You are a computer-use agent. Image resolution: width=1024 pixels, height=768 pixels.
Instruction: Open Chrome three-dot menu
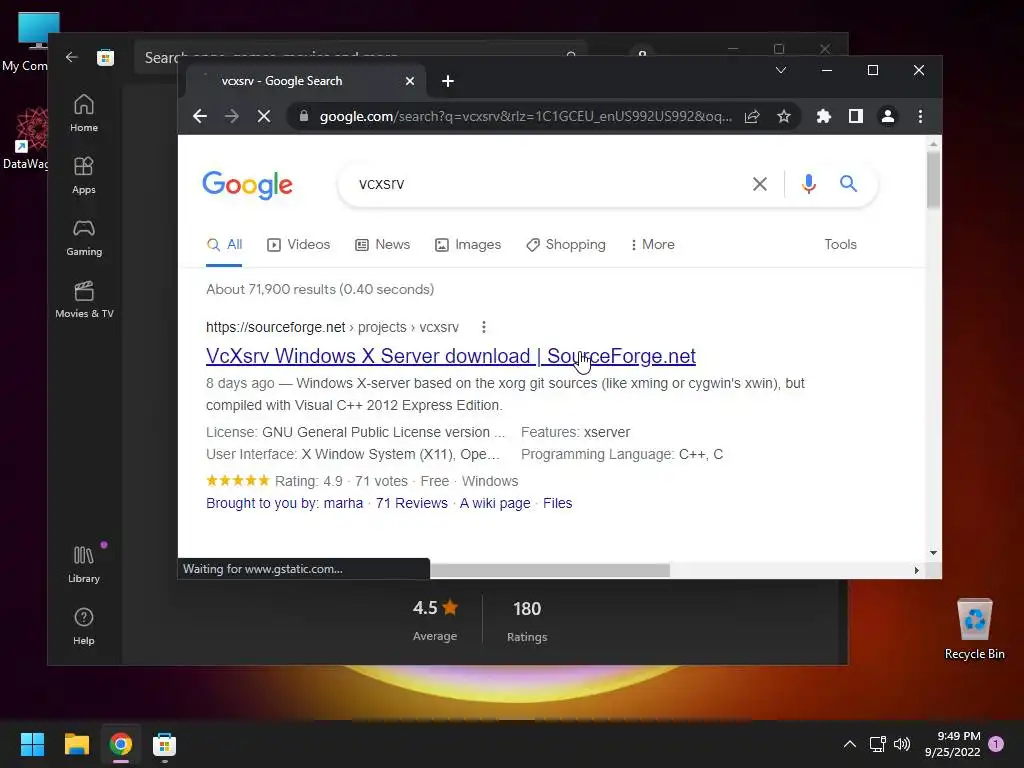(x=920, y=116)
